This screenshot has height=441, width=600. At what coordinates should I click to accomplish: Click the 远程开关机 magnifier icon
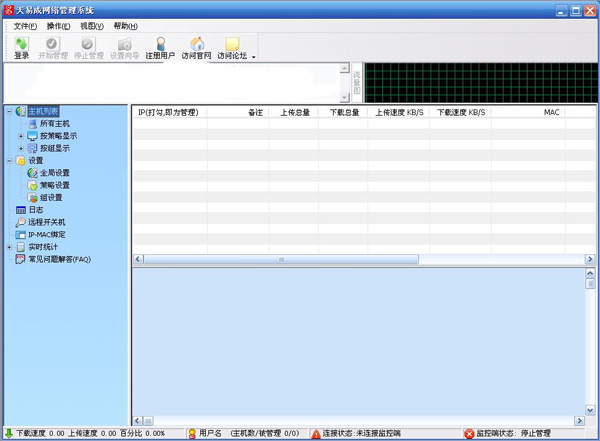click(20, 222)
